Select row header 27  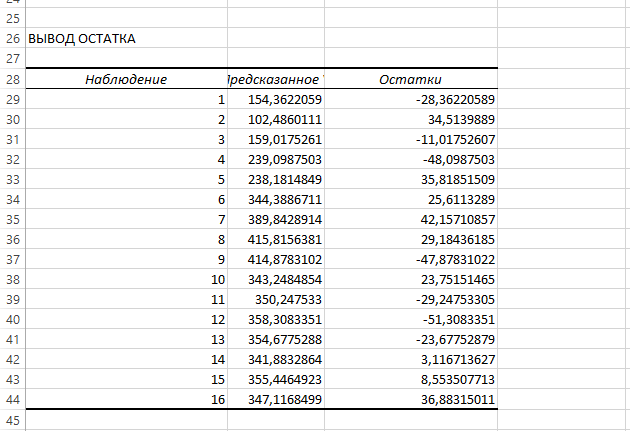pos(12,58)
